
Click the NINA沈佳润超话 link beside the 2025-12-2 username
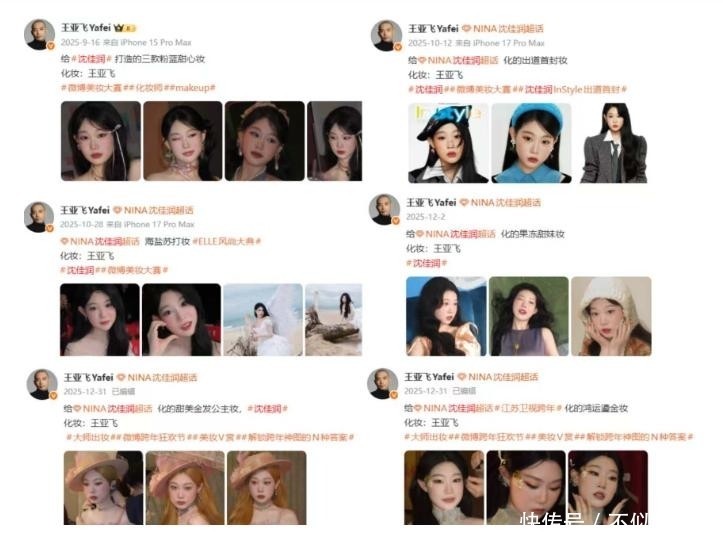505,202
